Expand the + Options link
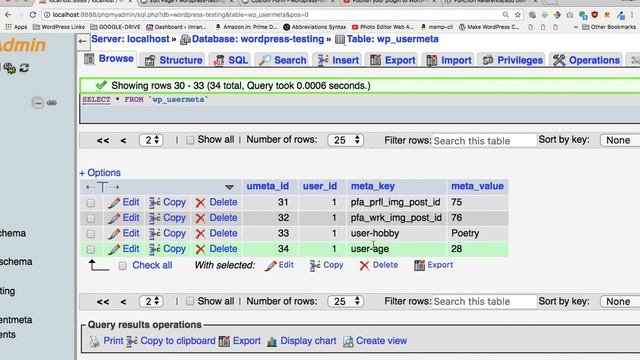 100,173
